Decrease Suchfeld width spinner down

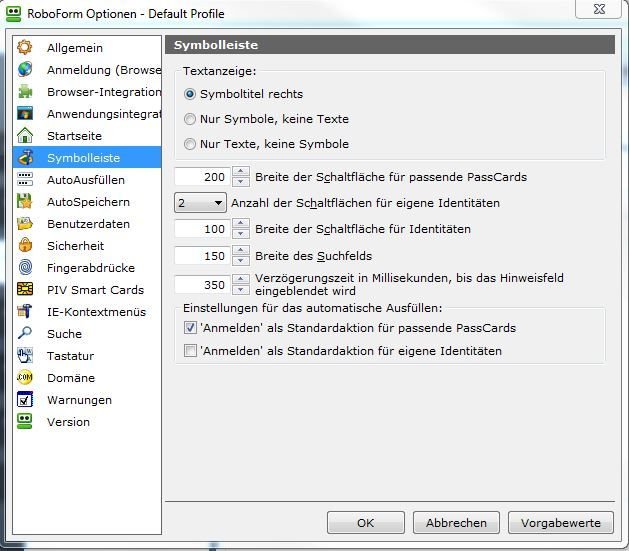click(241, 261)
